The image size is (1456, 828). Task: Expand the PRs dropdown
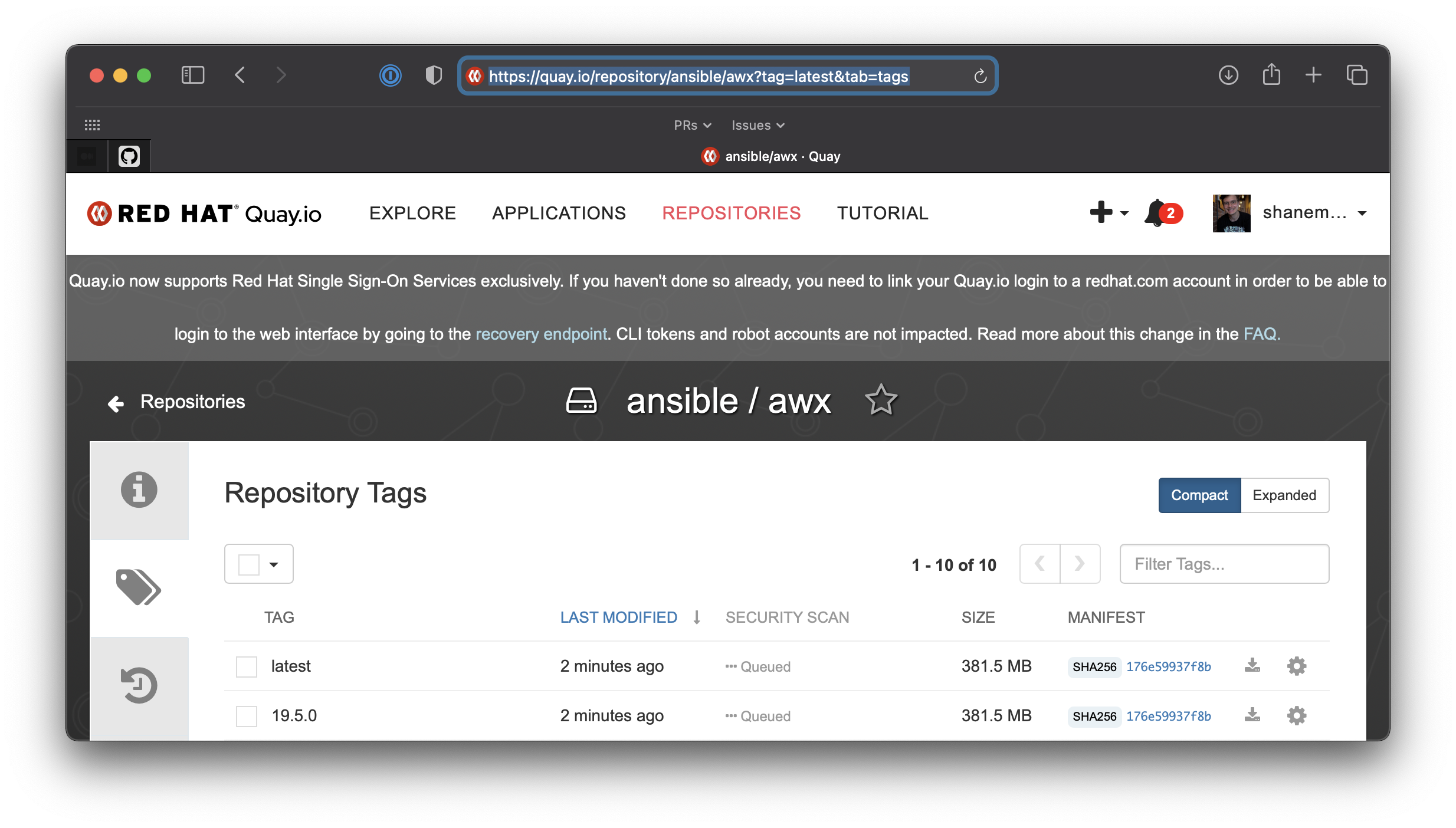[x=693, y=125]
